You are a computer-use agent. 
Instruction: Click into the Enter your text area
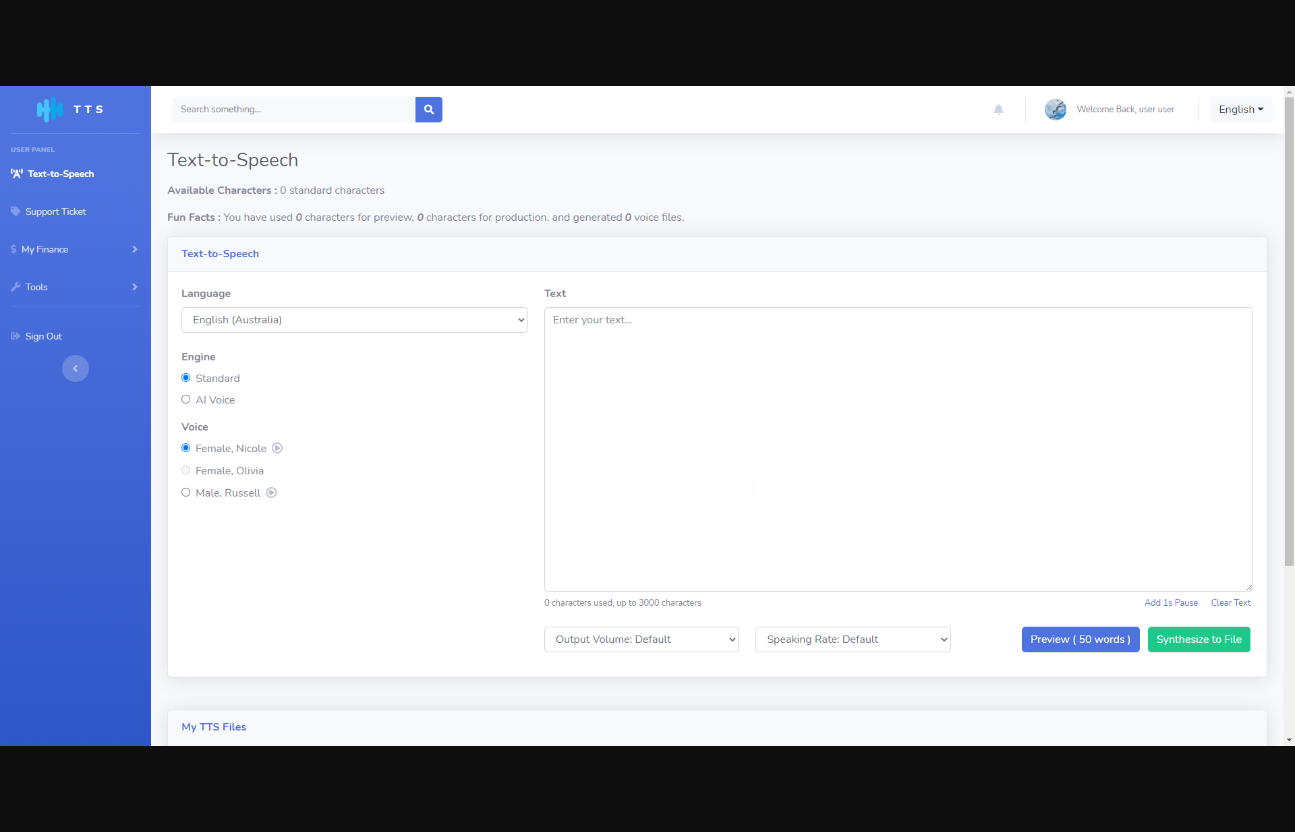pos(898,449)
